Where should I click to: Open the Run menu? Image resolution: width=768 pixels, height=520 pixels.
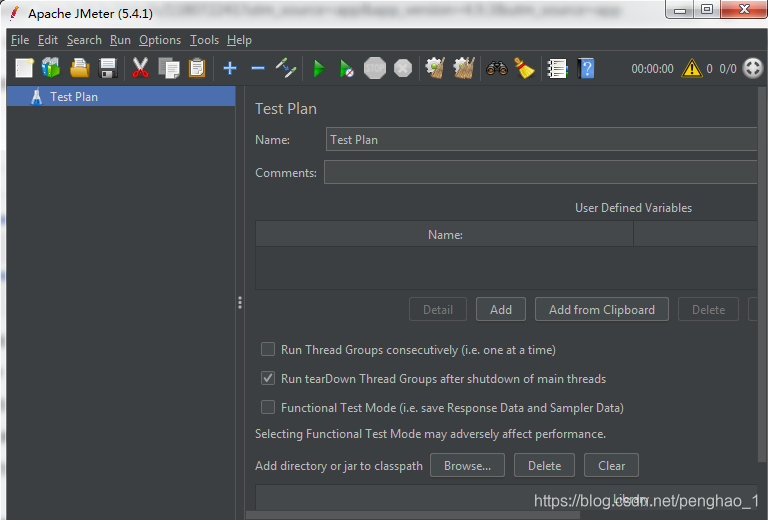120,40
